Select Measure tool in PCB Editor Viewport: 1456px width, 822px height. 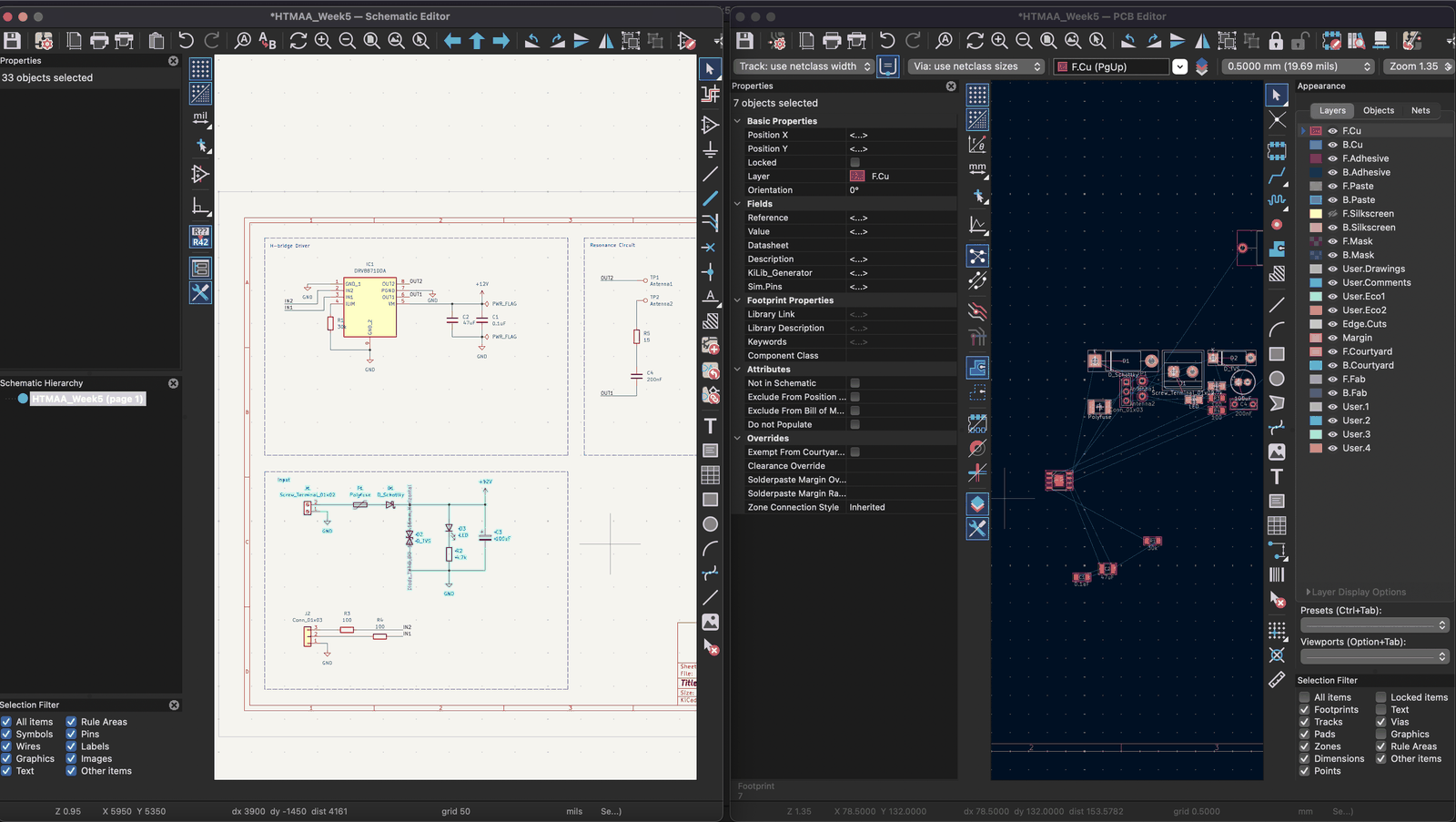pos(1277,680)
